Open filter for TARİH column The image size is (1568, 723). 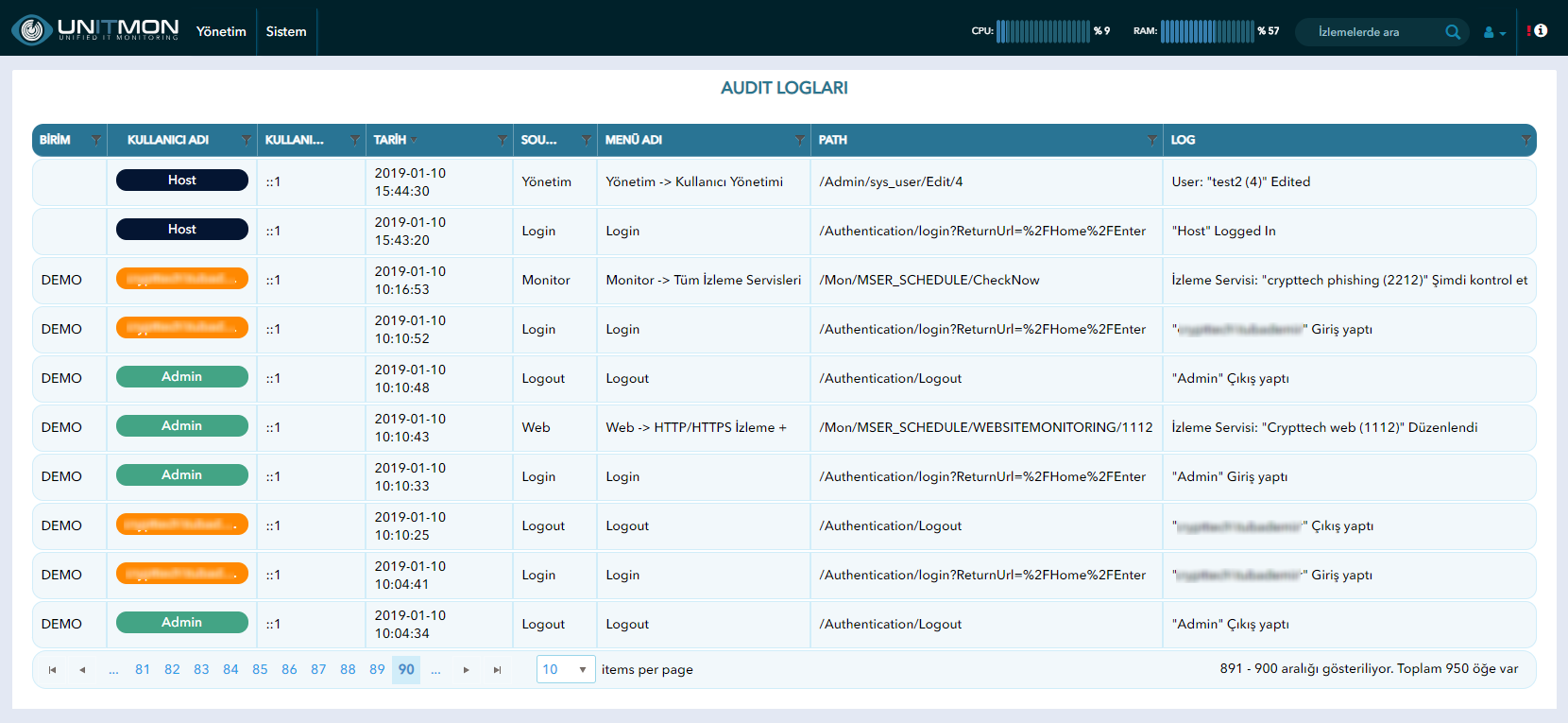click(x=503, y=140)
